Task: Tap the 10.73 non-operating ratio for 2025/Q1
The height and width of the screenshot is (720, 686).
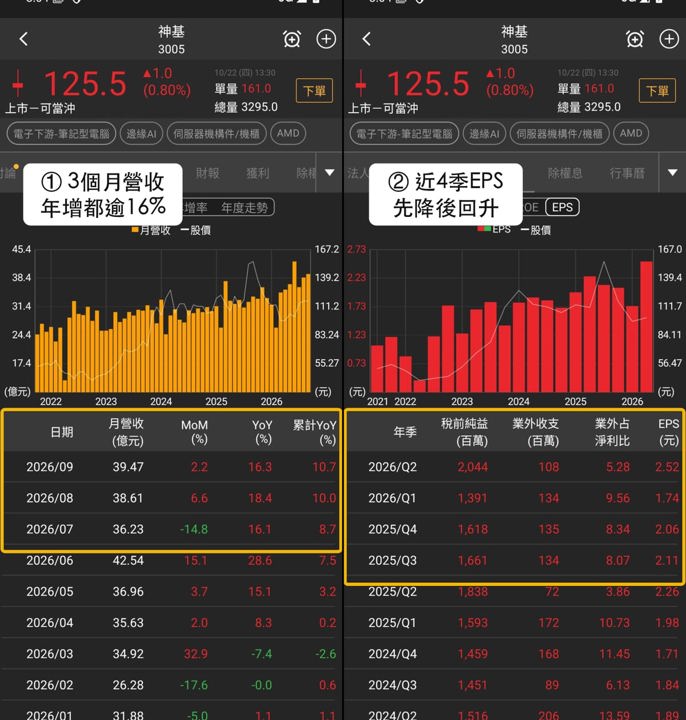Action: (614, 623)
